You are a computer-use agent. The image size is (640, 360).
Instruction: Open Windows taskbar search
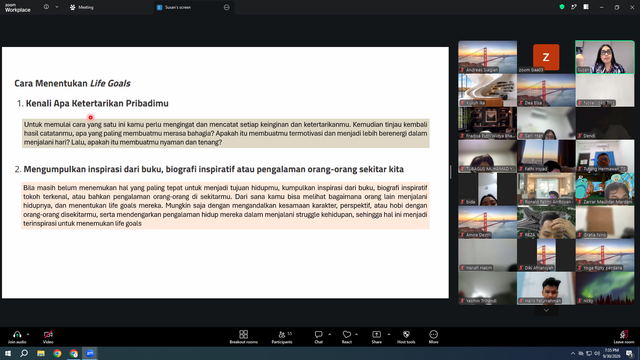tap(24, 353)
